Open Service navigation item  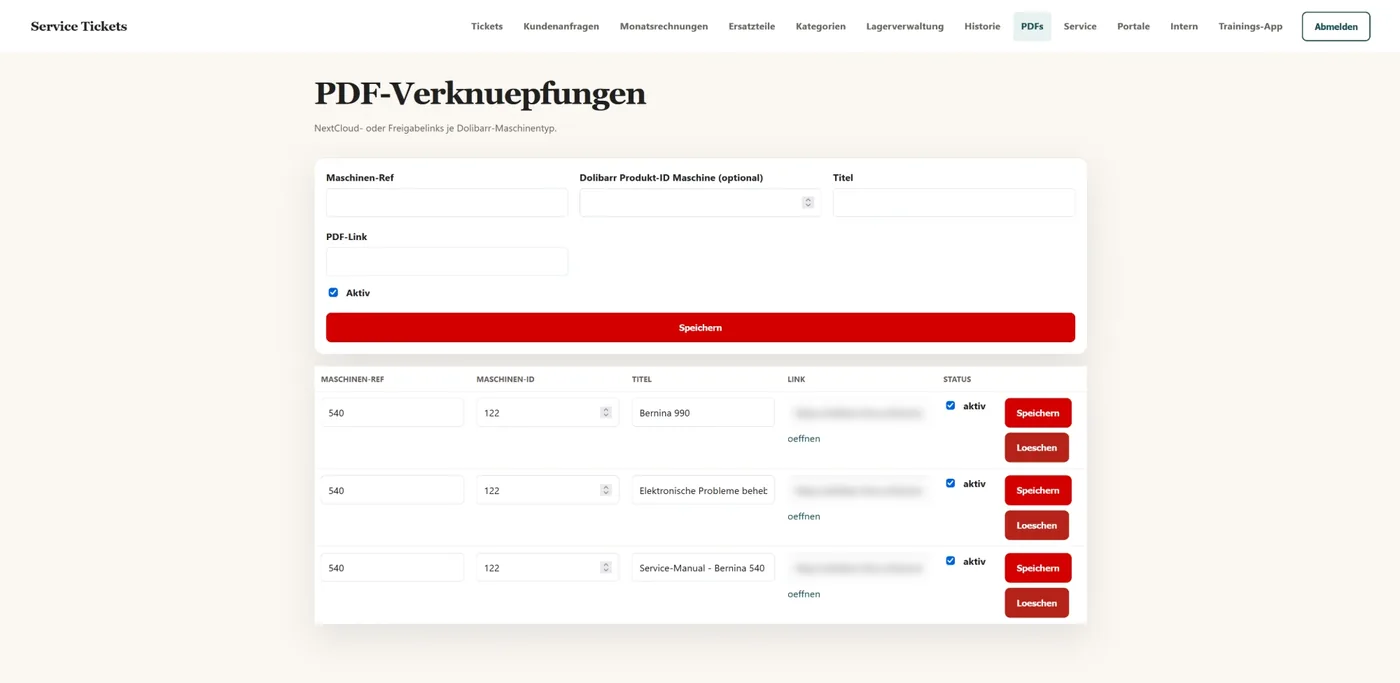tap(1080, 26)
